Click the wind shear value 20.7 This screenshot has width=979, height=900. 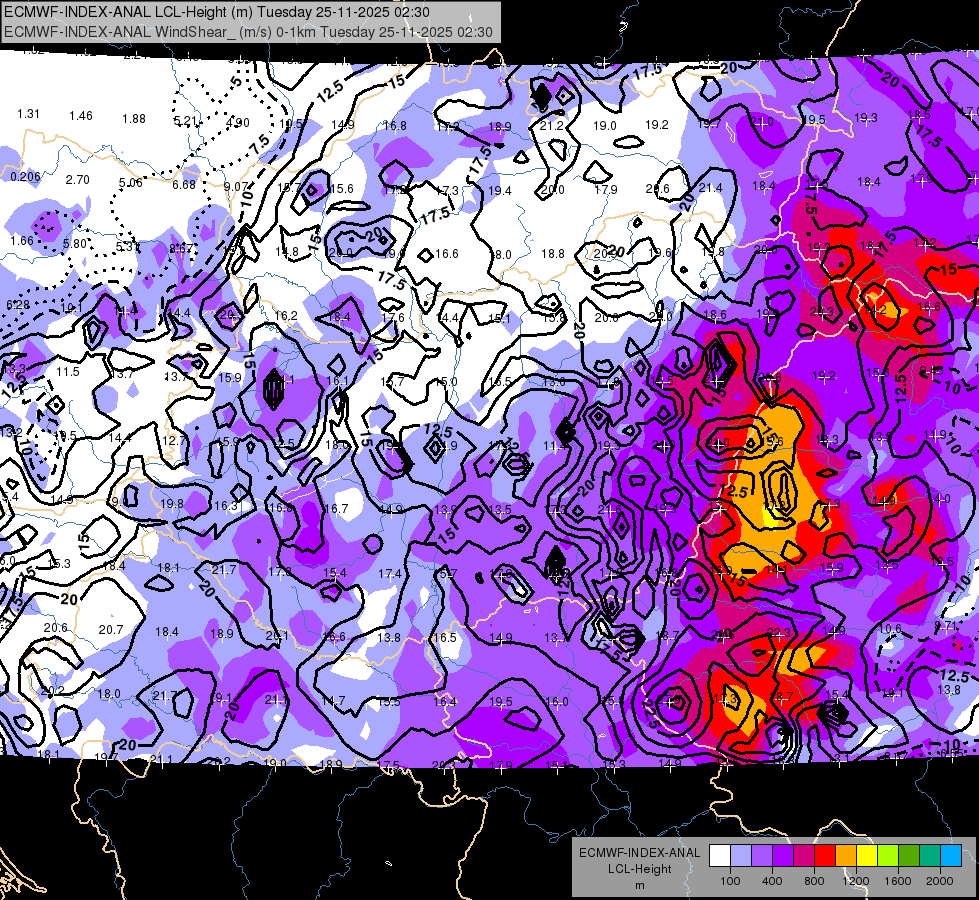111,630
